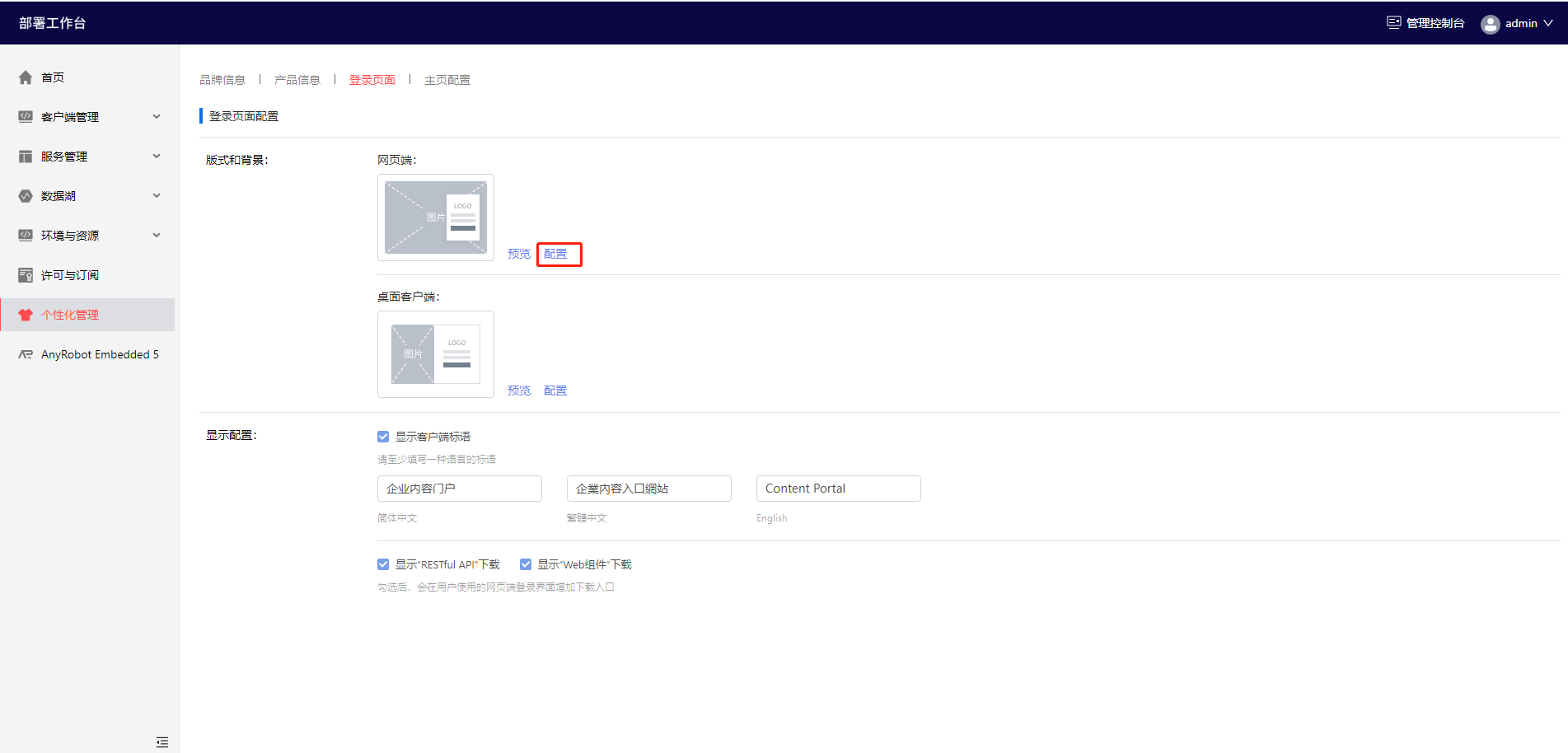Focus the 繁體中文 slogan field
The height and width of the screenshot is (753, 1568).
(x=649, y=489)
